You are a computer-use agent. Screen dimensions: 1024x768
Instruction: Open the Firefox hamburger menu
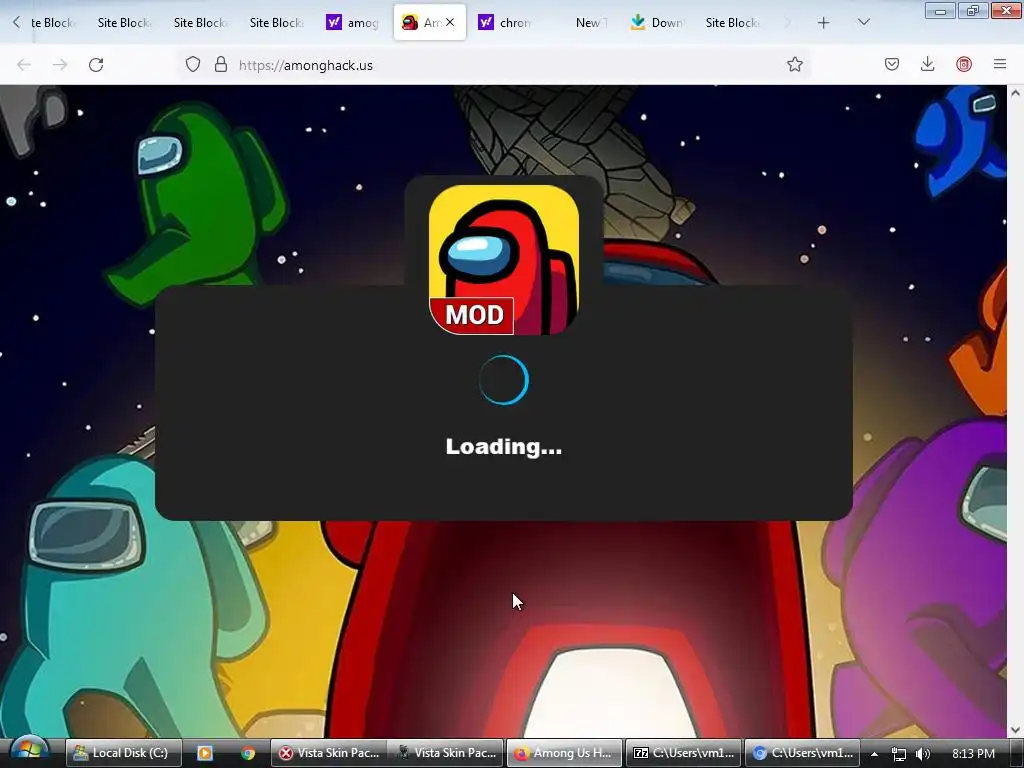[x=1000, y=65]
